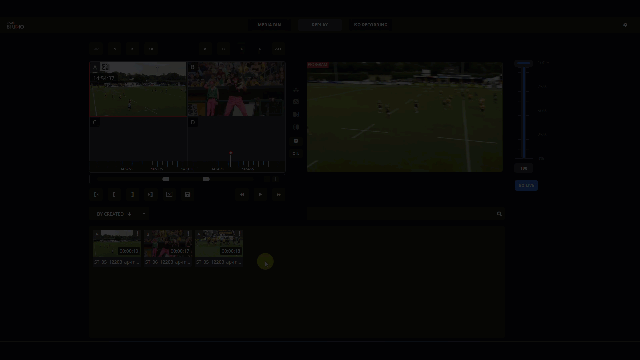Open three-dot menu on first clip
640x360 pixels.
point(138,234)
